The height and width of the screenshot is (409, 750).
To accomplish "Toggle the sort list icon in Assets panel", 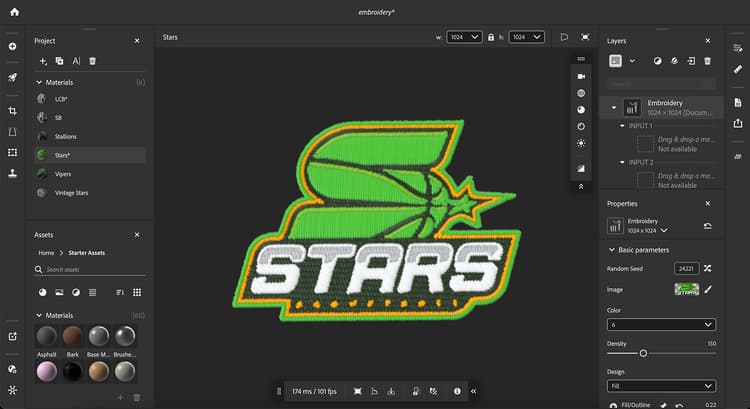I will [x=120, y=292].
